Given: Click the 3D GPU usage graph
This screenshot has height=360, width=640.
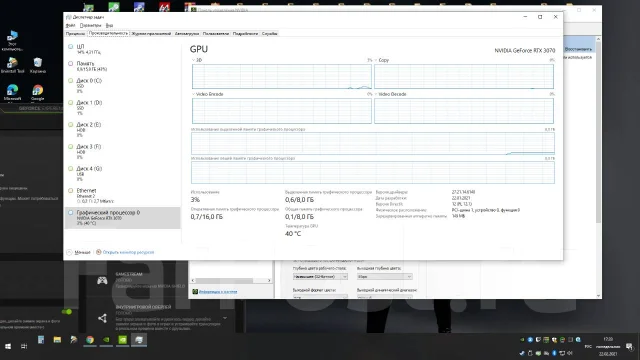Looking at the screenshot, I should click(x=282, y=76).
